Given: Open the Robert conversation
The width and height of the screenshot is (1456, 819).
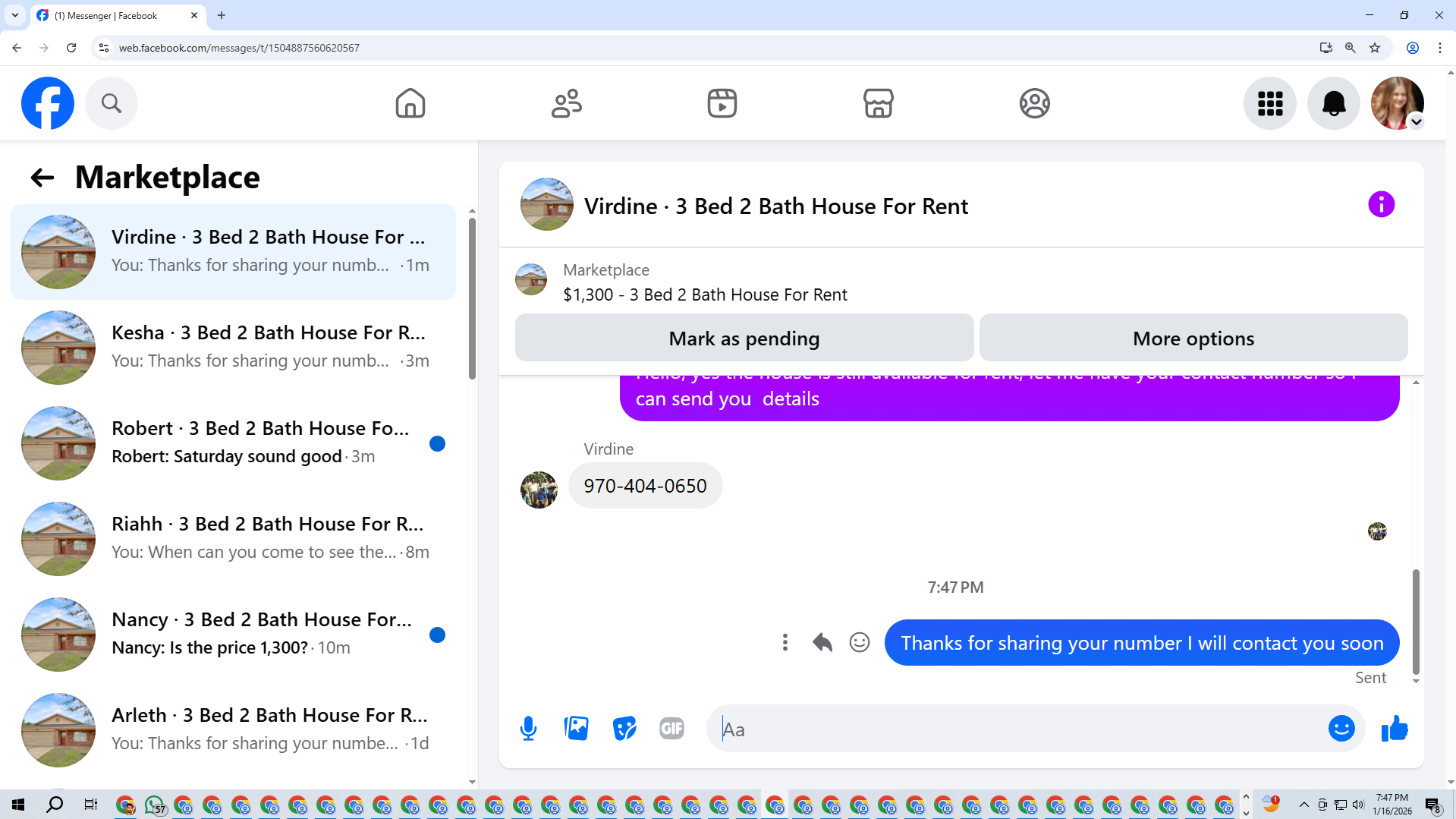Looking at the screenshot, I should [x=234, y=443].
